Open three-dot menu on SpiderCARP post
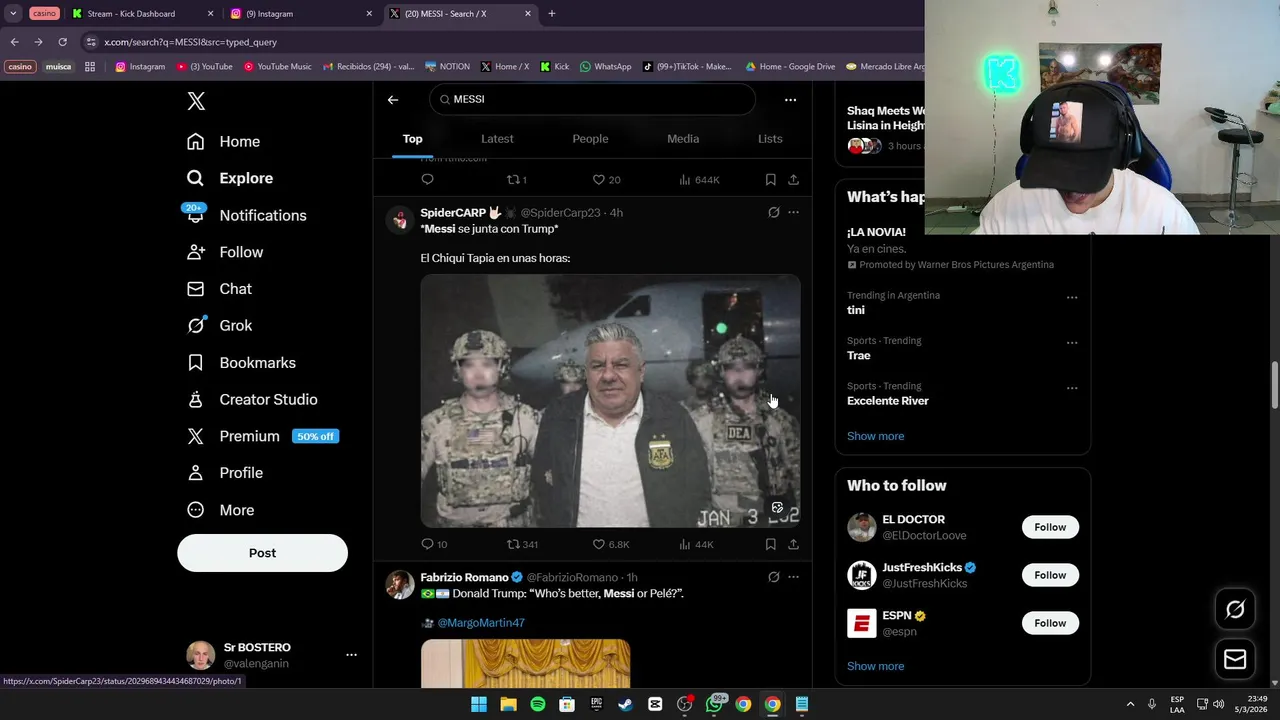 793,212
